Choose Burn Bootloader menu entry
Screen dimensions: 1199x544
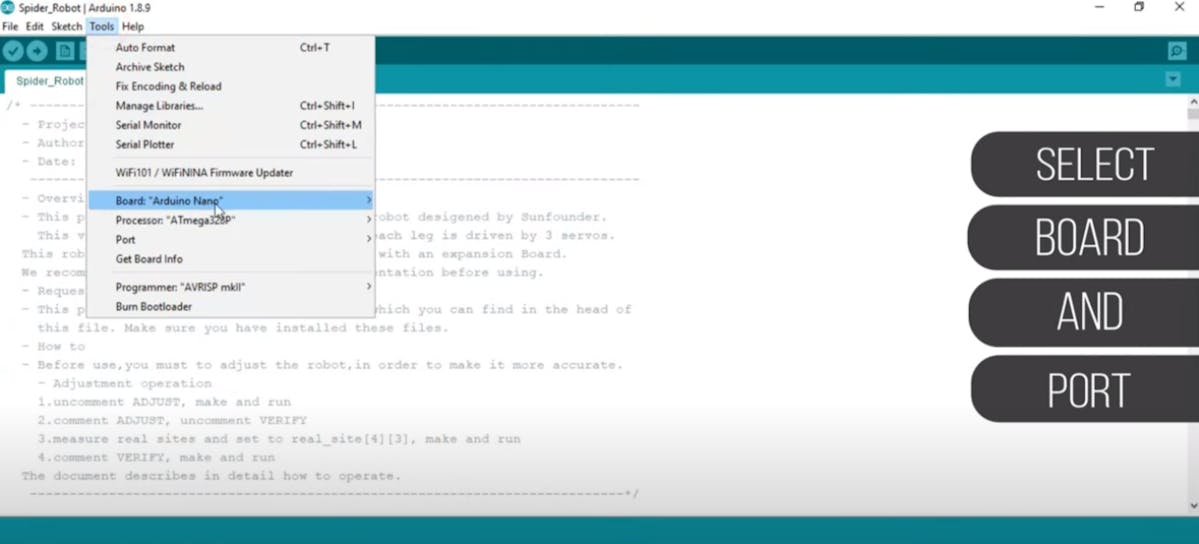pyautogui.click(x=230, y=307)
